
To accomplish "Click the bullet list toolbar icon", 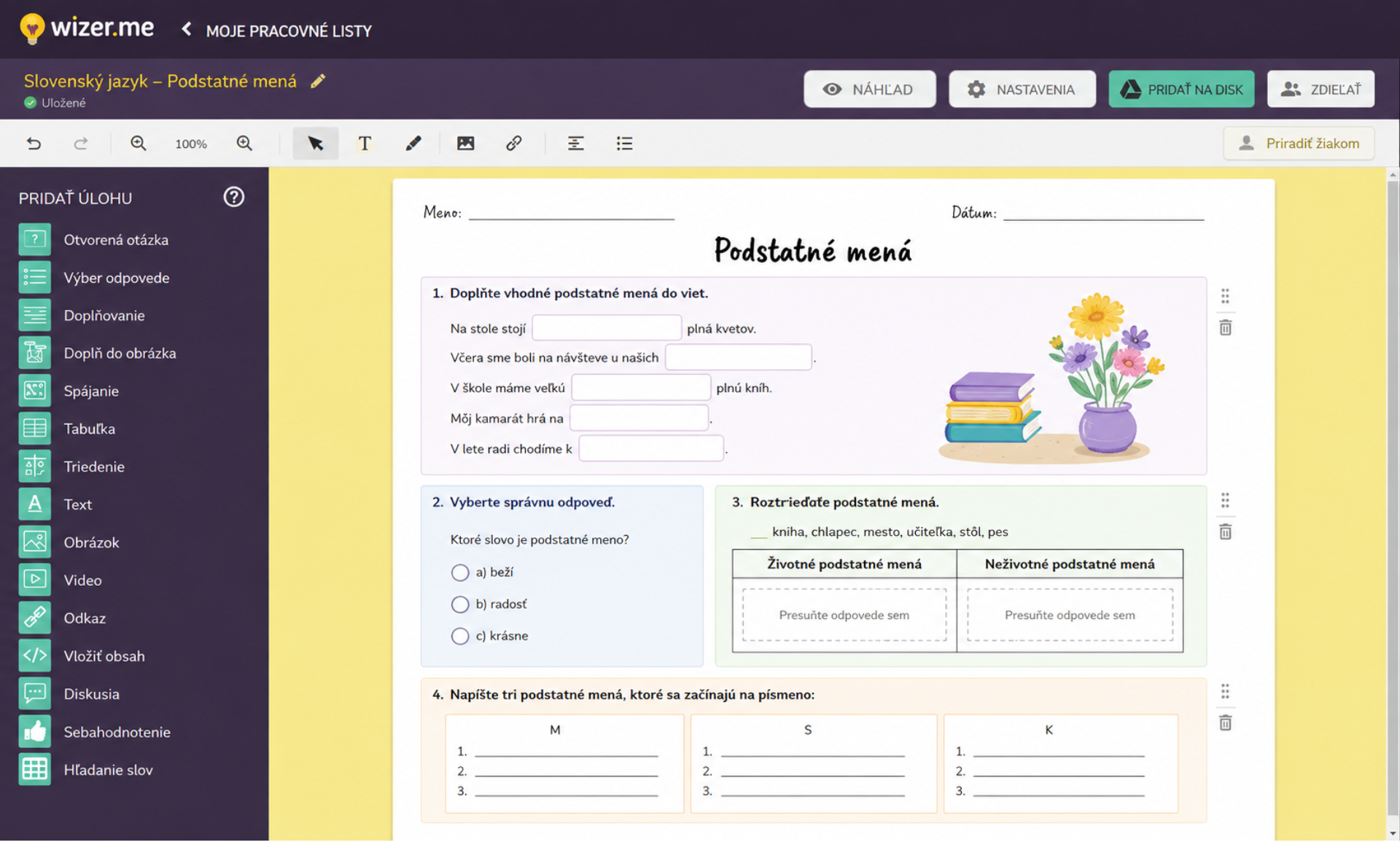I will (624, 144).
